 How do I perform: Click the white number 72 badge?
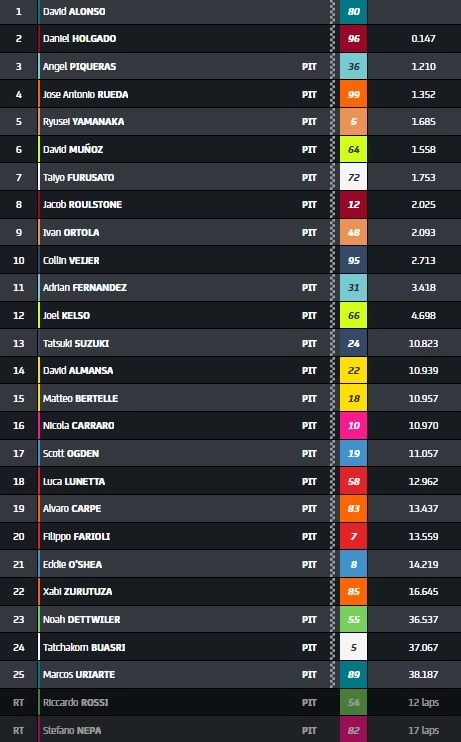pyautogui.click(x=354, y=177)
